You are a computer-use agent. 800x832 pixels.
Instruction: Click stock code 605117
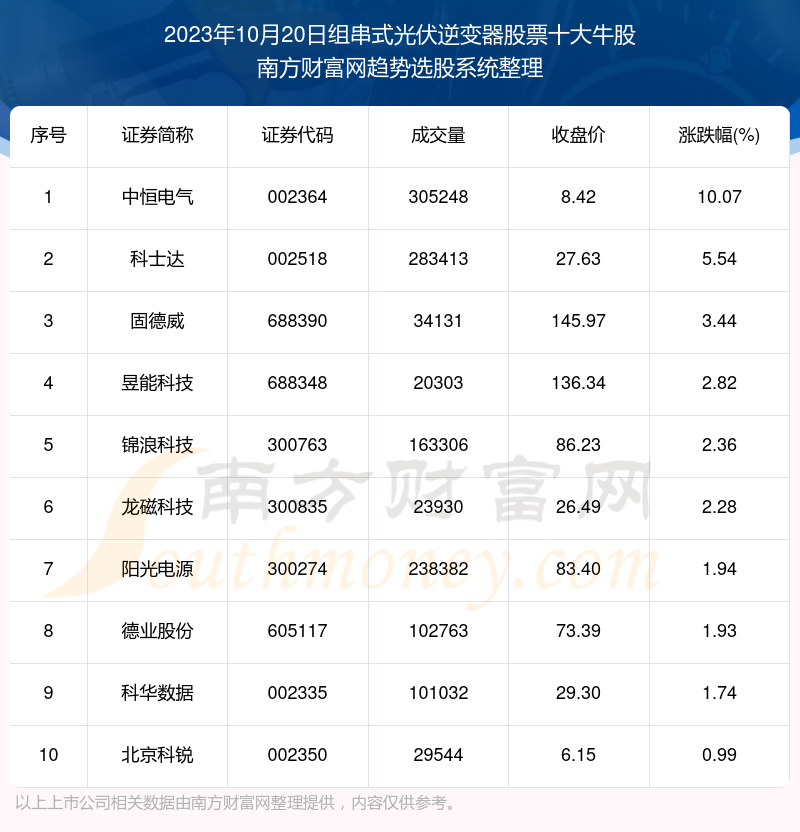pyautogui.click(x=298, y=631)
